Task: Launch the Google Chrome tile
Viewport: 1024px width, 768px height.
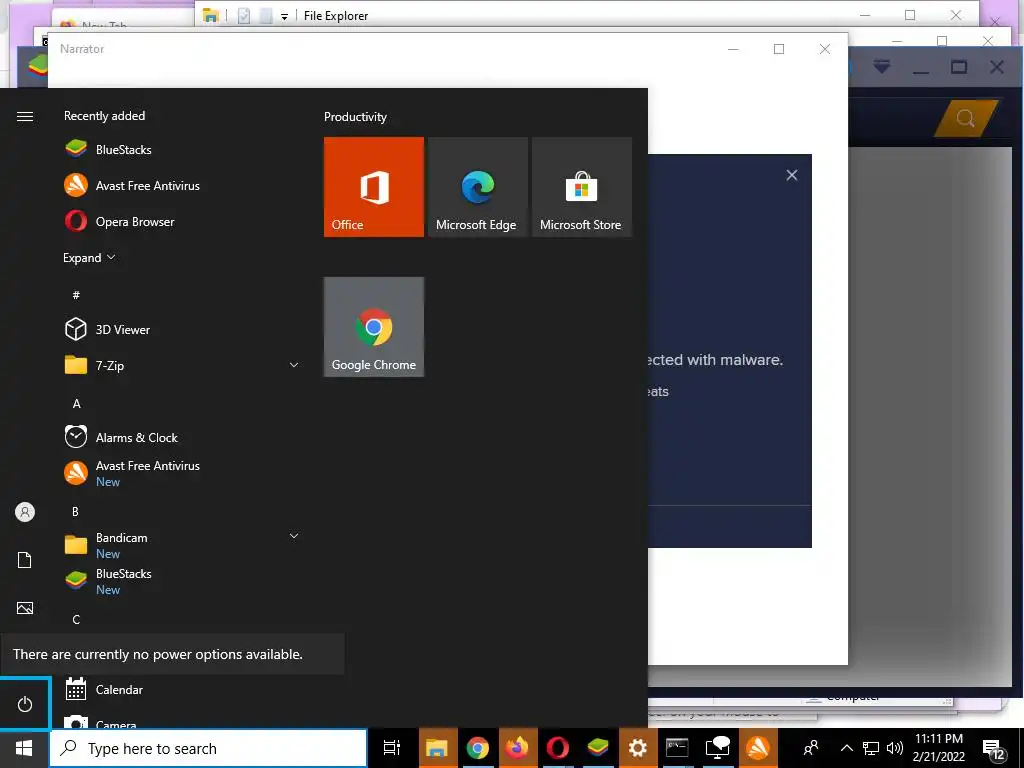Action: coord(374,327)
